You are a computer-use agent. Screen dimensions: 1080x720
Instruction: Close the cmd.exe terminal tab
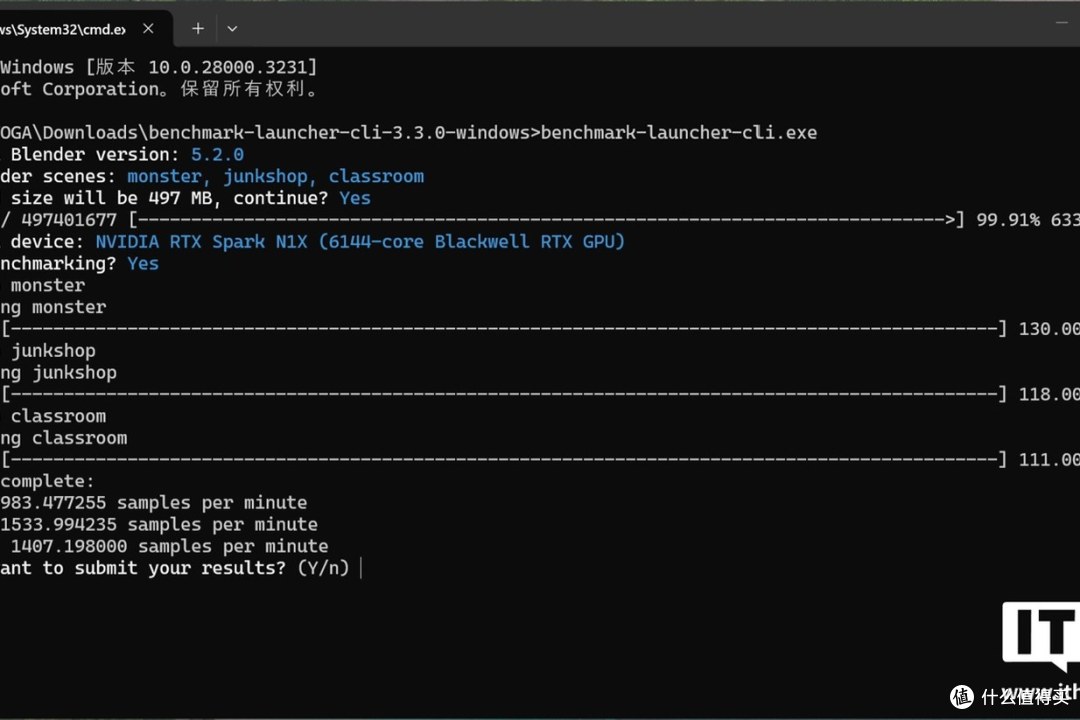pyautogui.click(x=148, y=29)
